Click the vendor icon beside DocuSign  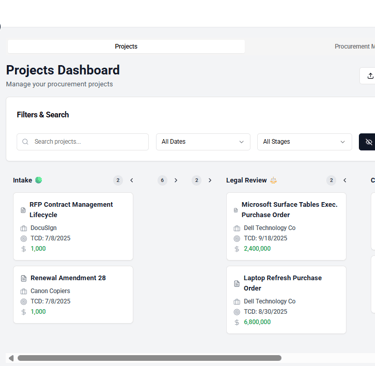23,228
